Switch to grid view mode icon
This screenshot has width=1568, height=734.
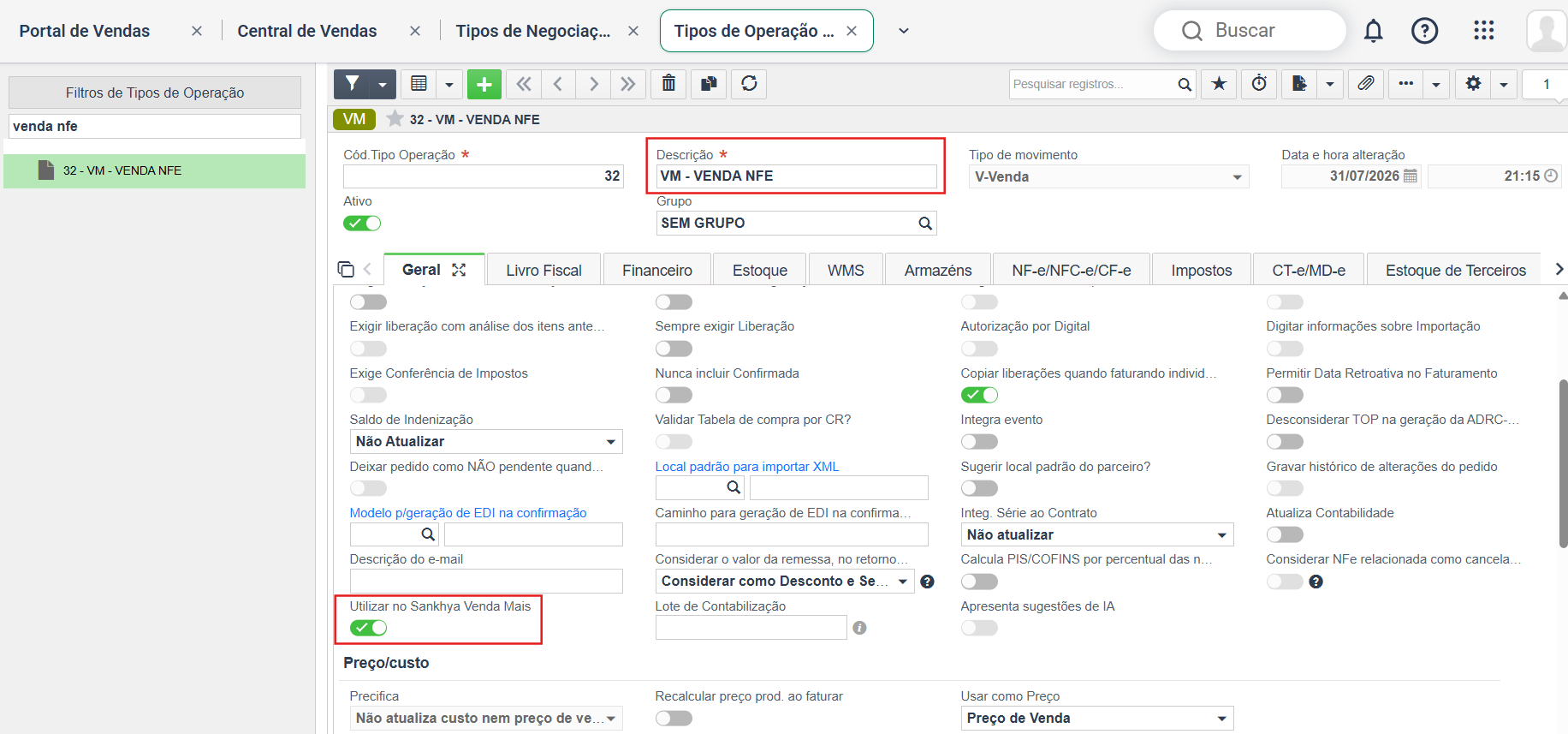pos(419,84)
